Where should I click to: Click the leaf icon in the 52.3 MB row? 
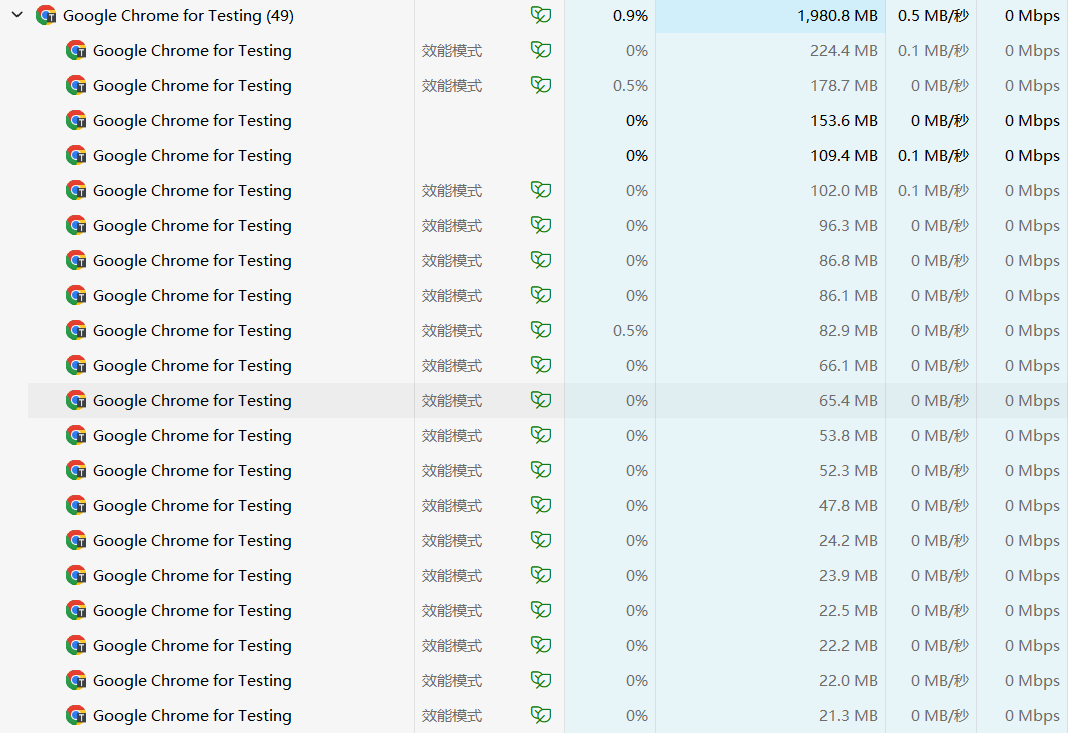[541, 470]
